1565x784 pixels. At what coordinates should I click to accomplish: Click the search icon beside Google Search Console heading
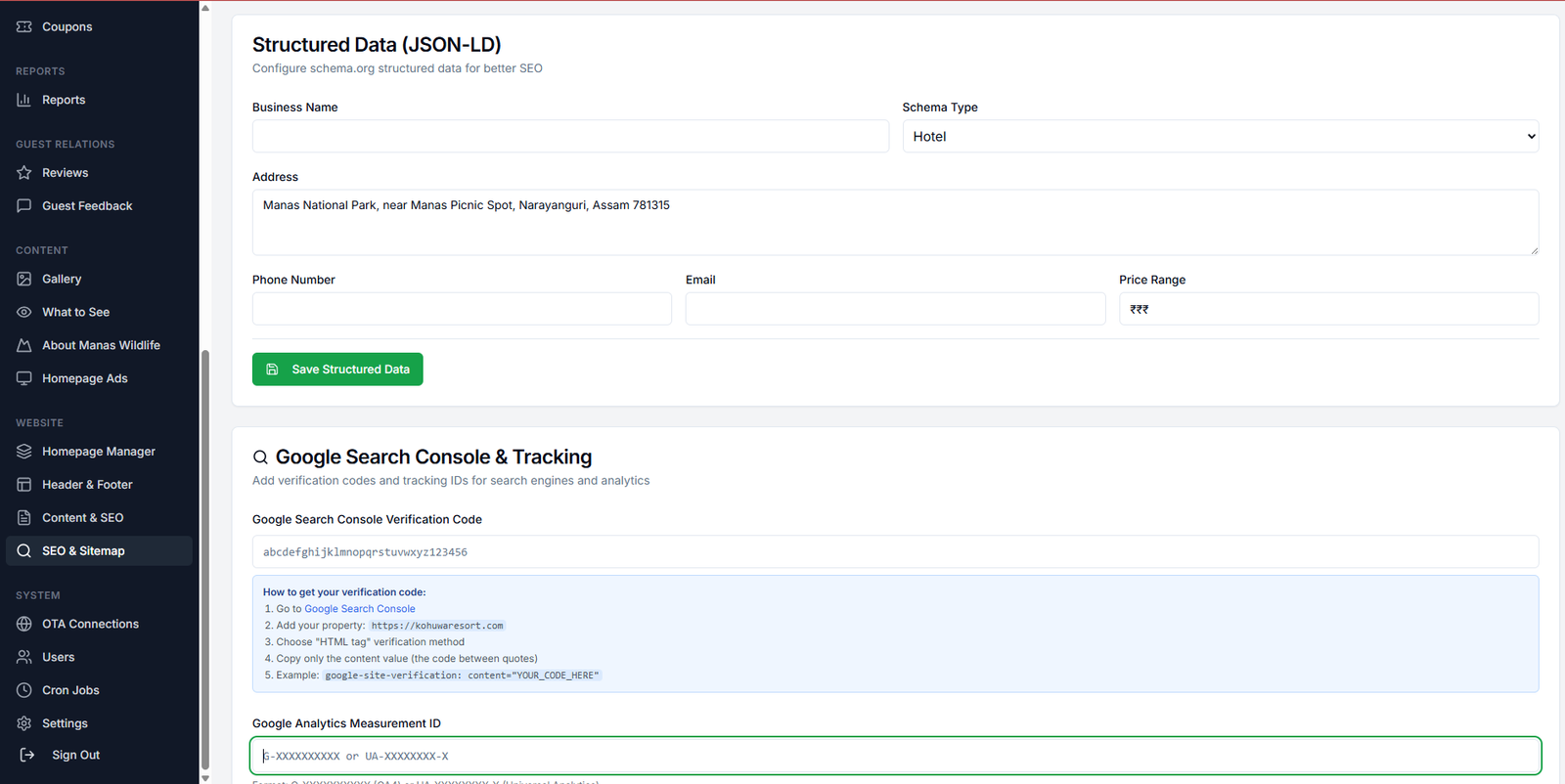(x=260, y=457)
